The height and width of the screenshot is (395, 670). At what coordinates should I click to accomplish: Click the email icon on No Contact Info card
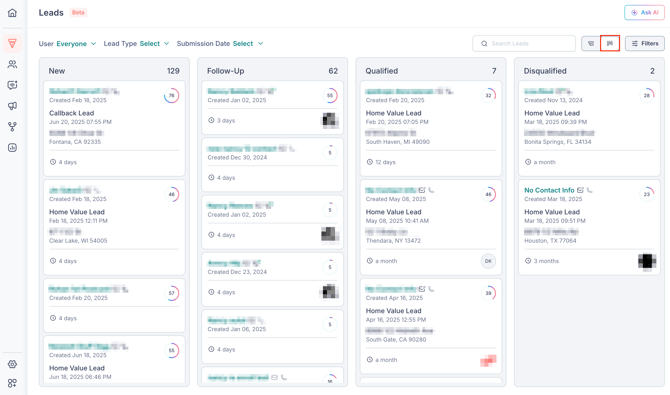tap(580, 190)
